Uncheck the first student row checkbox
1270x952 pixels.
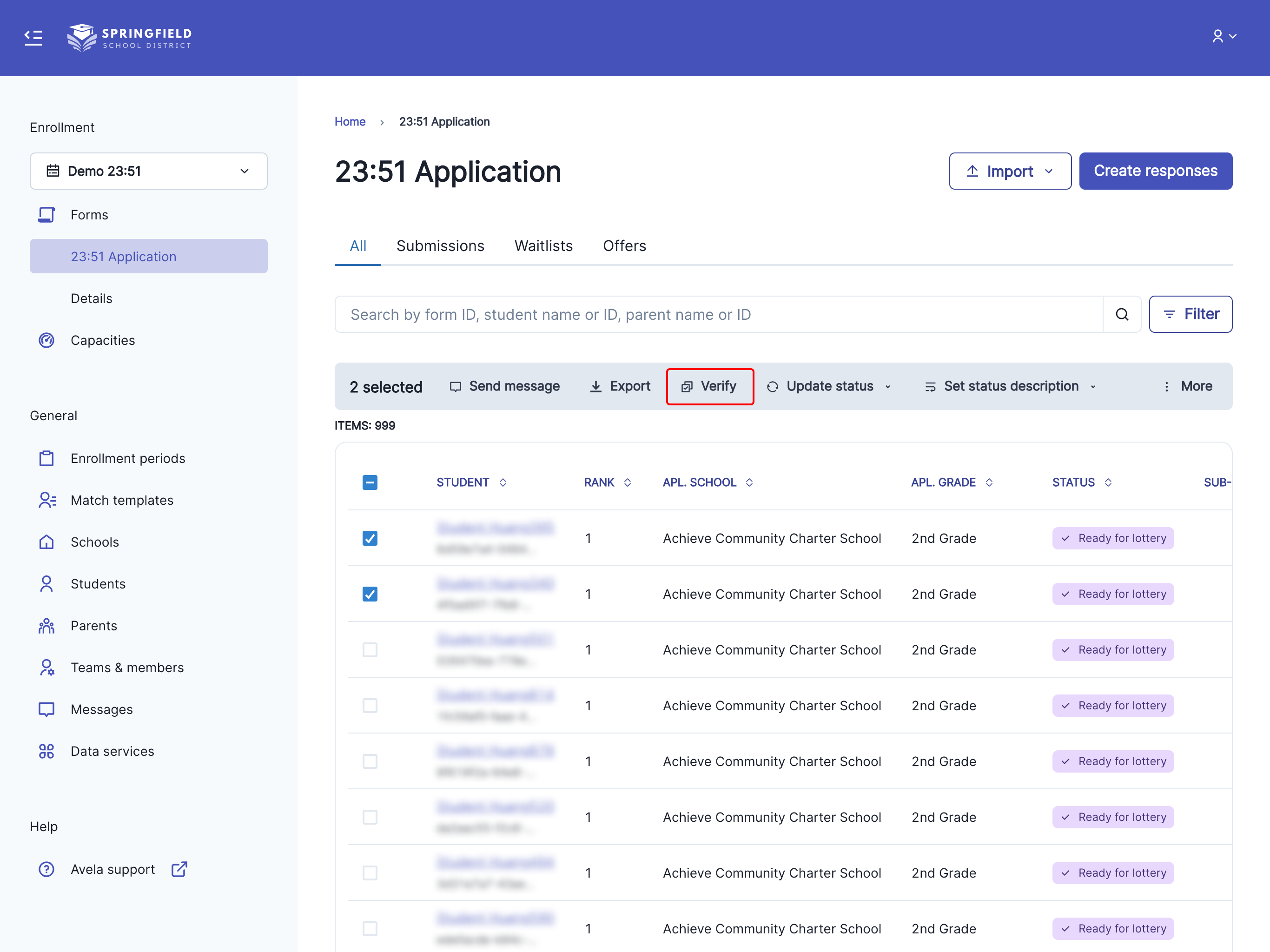370,538
